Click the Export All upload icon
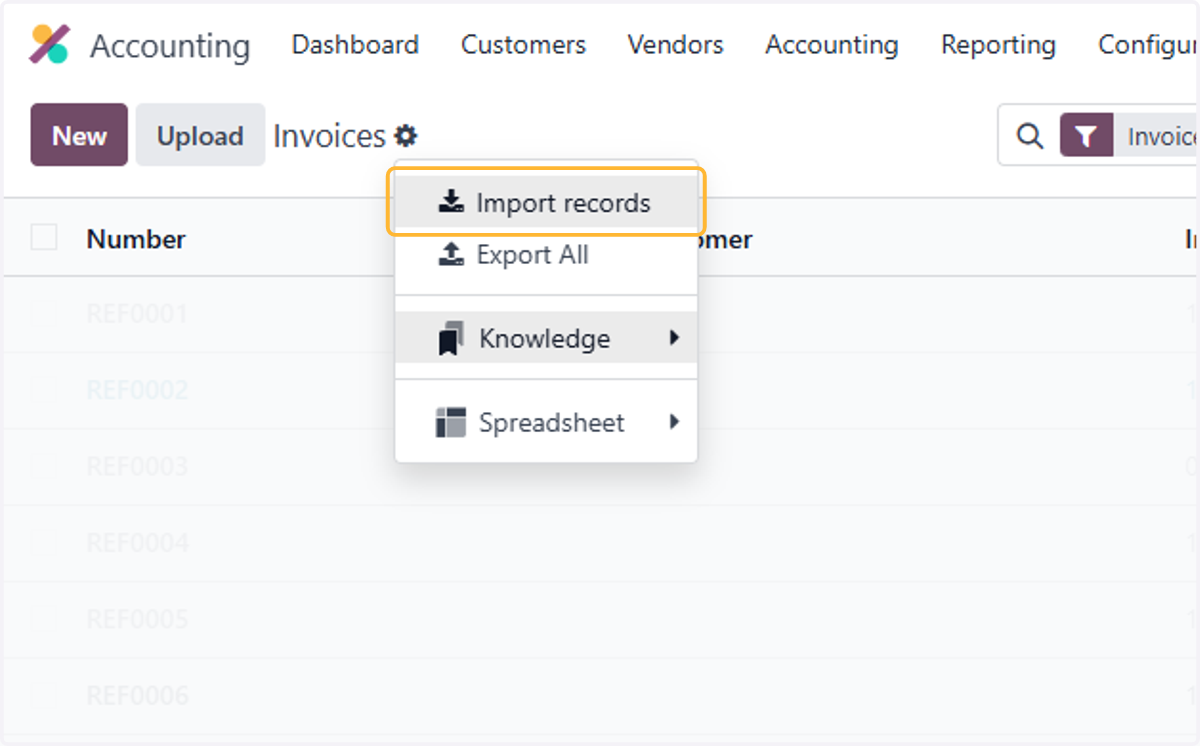Image resolution: width=1200 pixels, height=746 pixels. pos(451,255)
